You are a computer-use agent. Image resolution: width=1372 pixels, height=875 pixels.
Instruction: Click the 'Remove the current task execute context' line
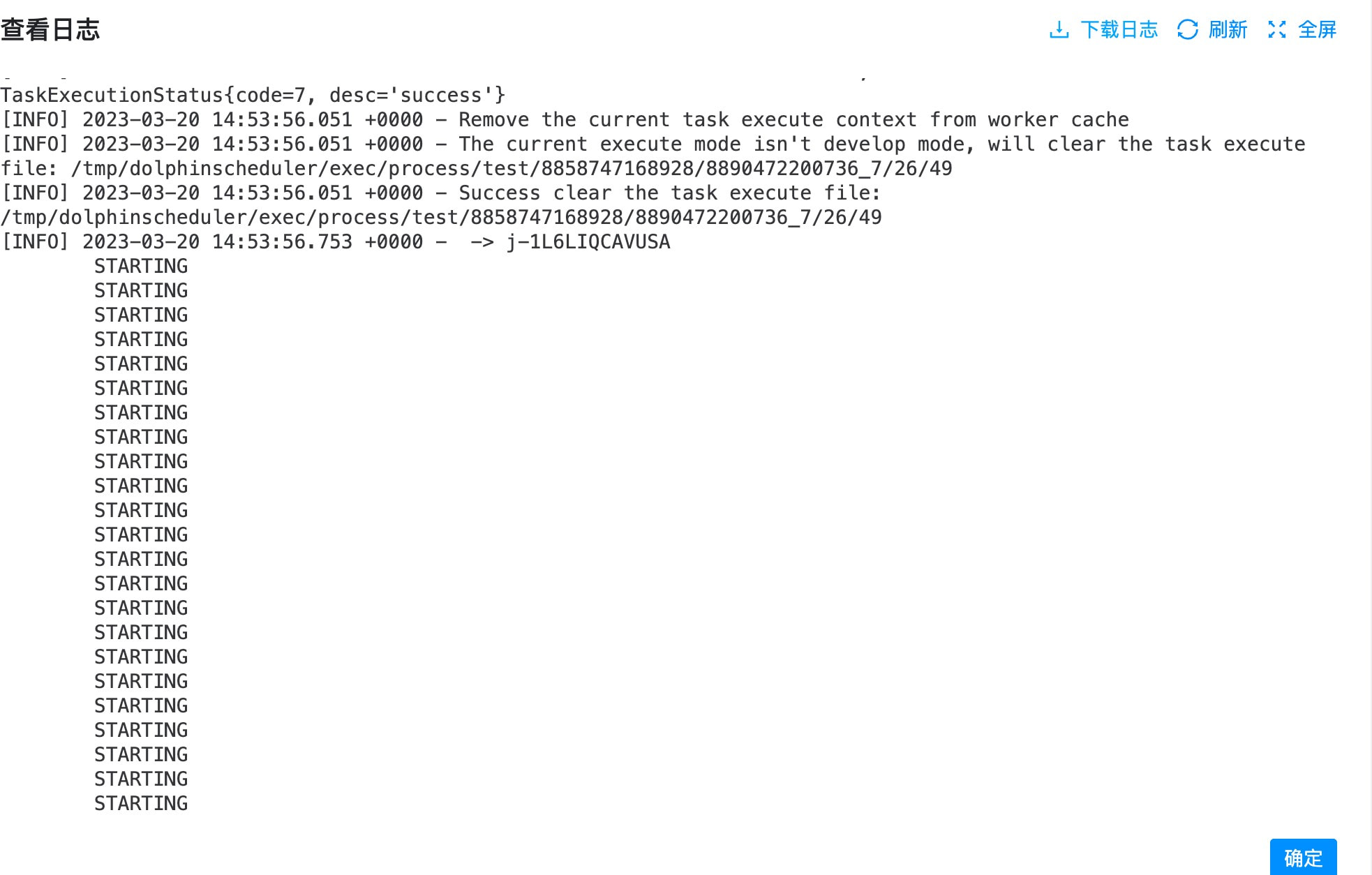point(565,119)
